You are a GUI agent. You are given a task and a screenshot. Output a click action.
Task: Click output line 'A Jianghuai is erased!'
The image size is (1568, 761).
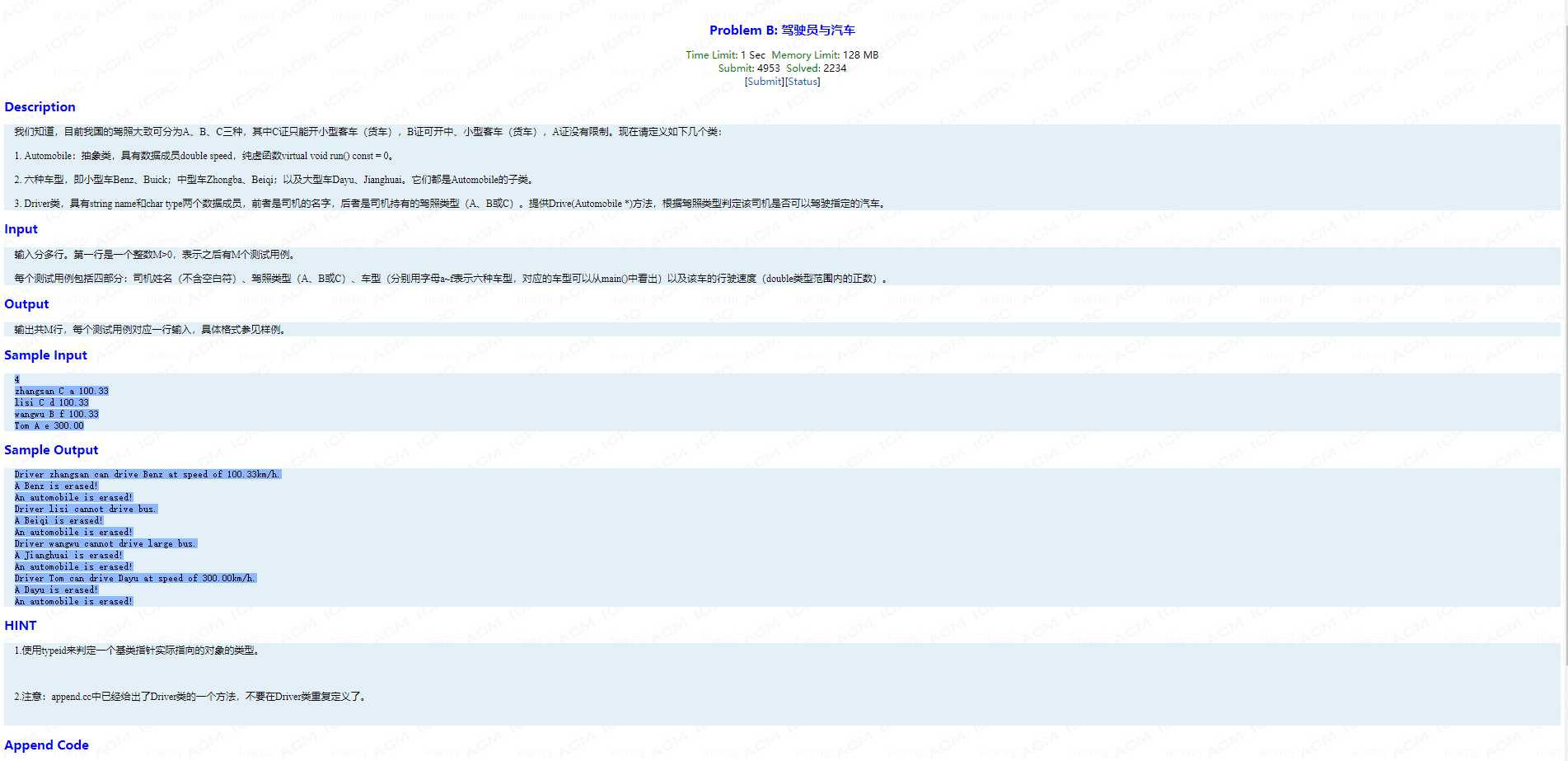(68, 556)
